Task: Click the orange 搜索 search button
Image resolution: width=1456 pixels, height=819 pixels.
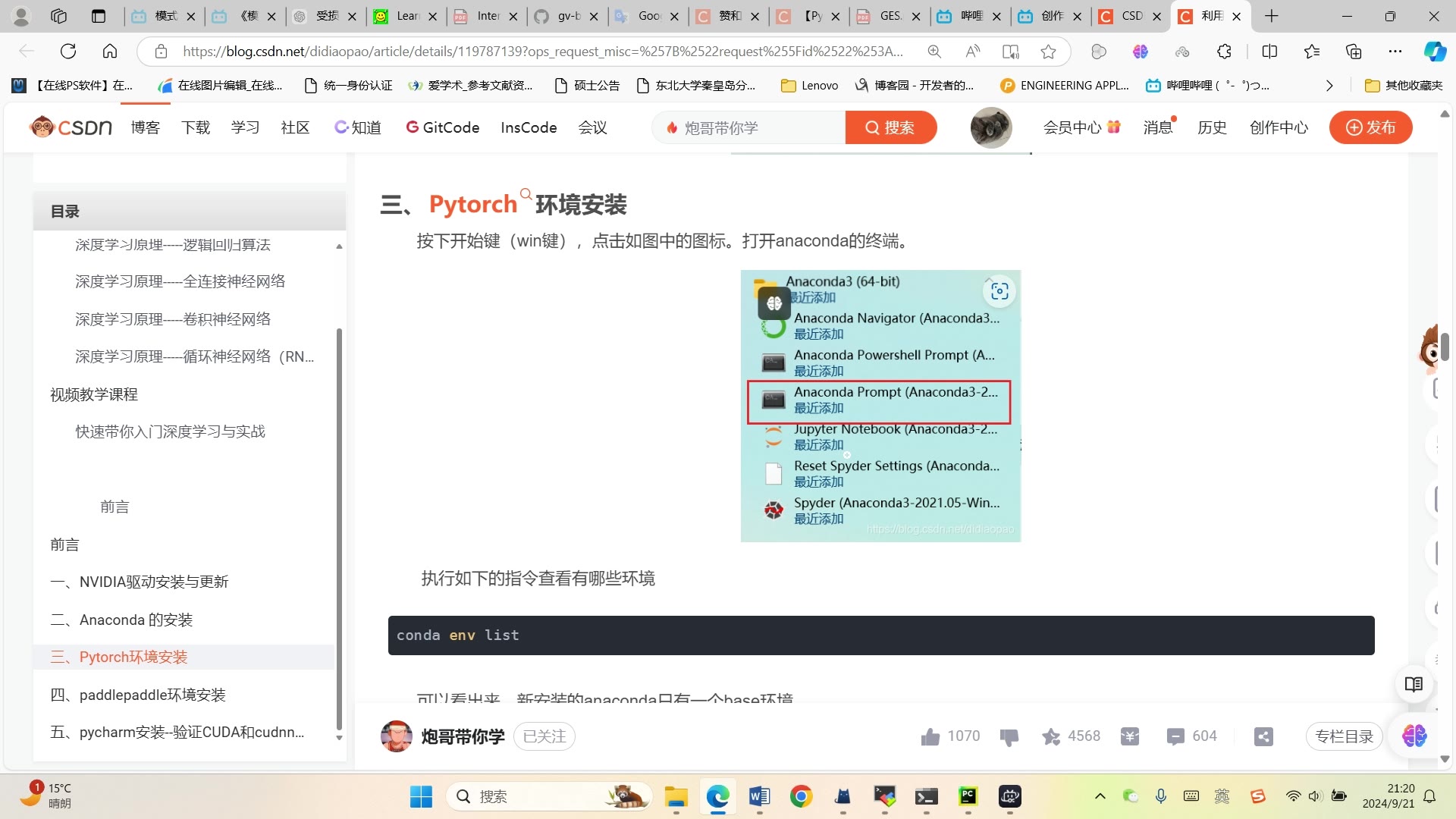Action: coord(891,127)
